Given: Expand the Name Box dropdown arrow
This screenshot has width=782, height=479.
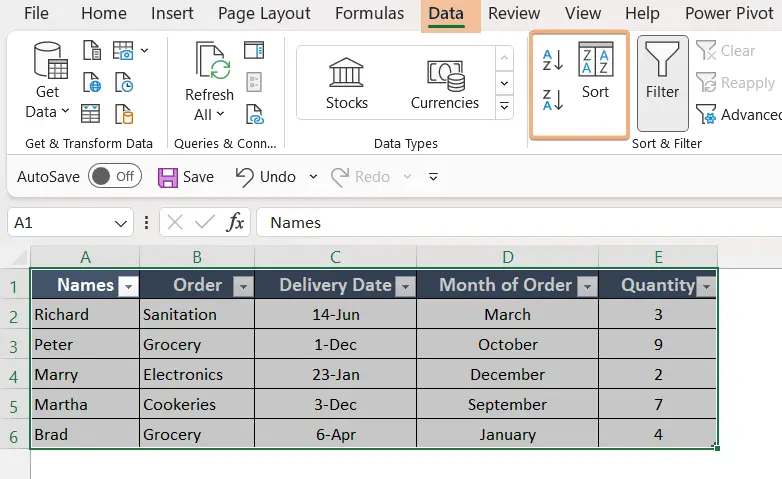Looking at the screenshot, I should (x=121, y=223).
